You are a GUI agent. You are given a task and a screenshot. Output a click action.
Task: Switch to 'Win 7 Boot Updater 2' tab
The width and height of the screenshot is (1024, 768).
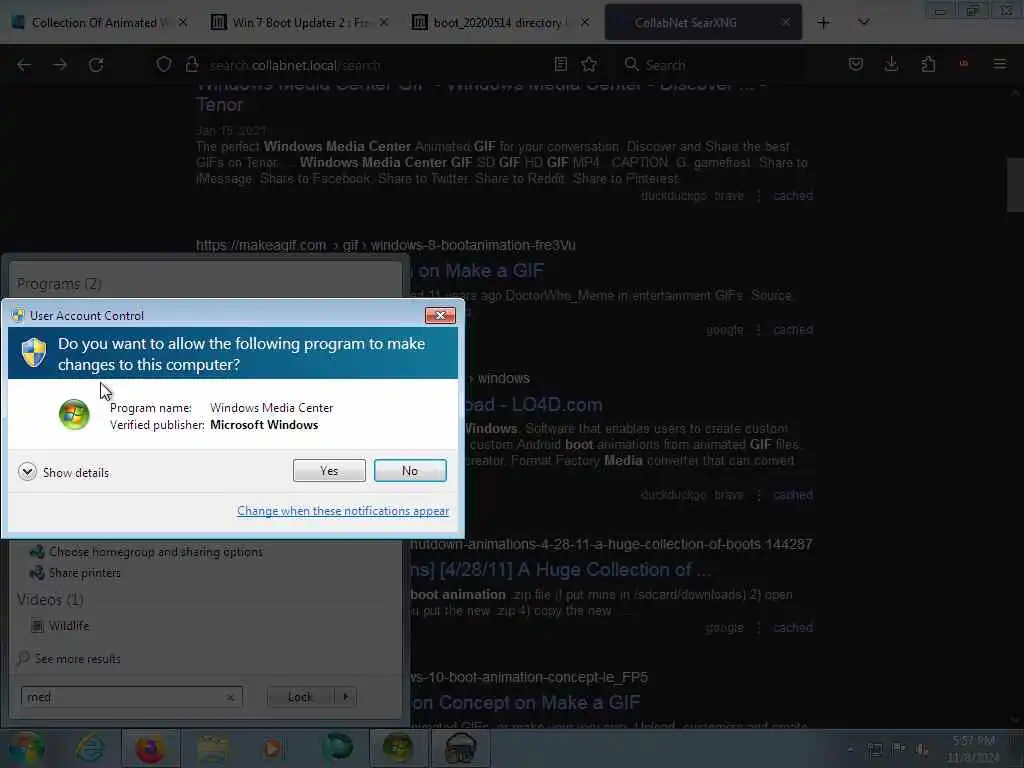[x=291, y=23]
